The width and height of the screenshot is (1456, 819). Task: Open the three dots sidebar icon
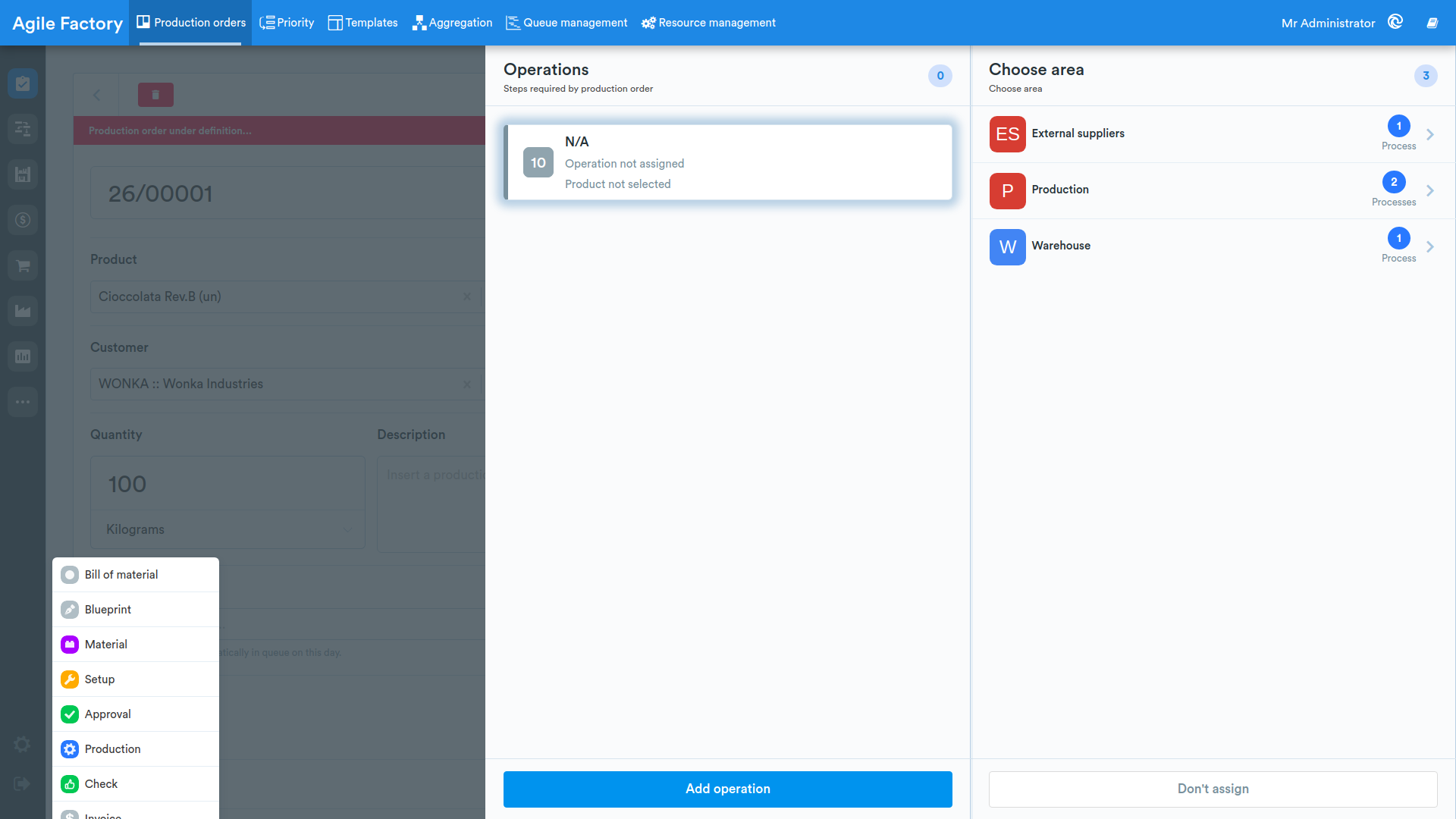[x=23, y=402]
